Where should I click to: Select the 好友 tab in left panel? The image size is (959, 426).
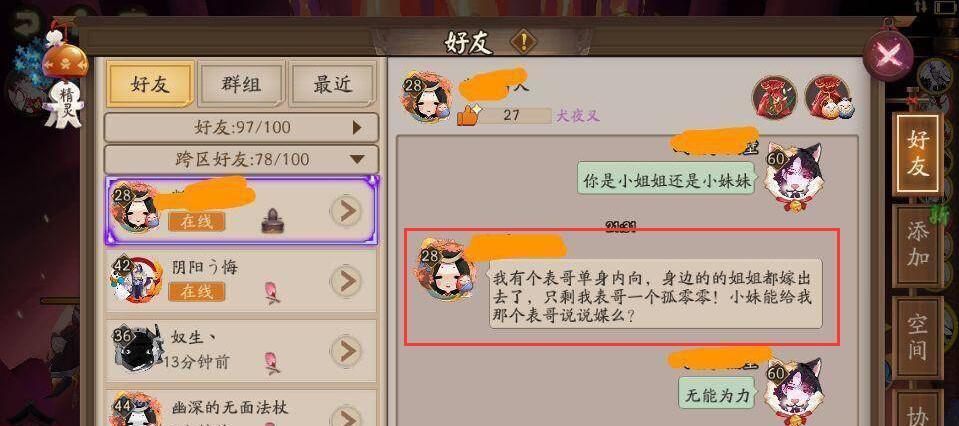(150, 84)
